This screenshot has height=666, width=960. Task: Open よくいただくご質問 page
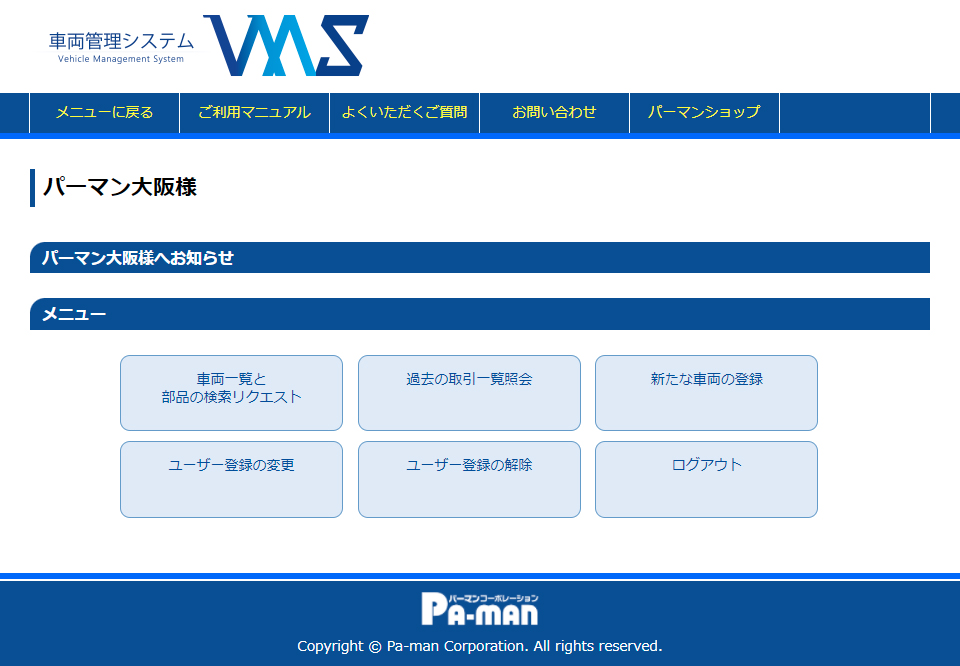[404, 112]
